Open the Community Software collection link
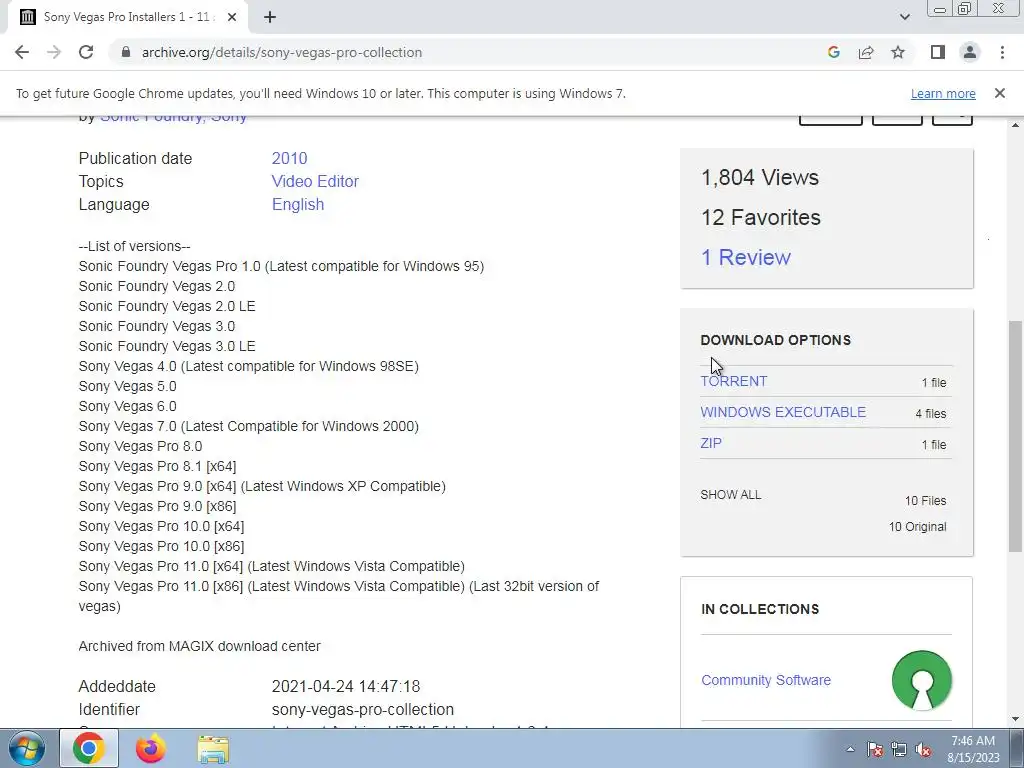1024x768 pixels. tap(766, 680)
